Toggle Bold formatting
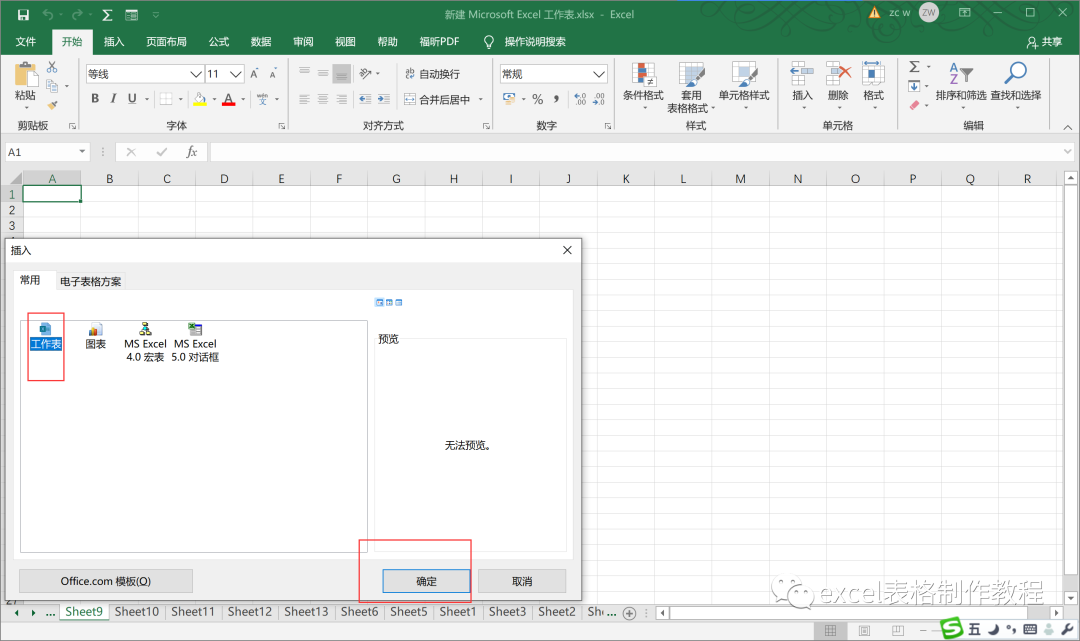This screenshot has width=1080, height=641. 95,98
